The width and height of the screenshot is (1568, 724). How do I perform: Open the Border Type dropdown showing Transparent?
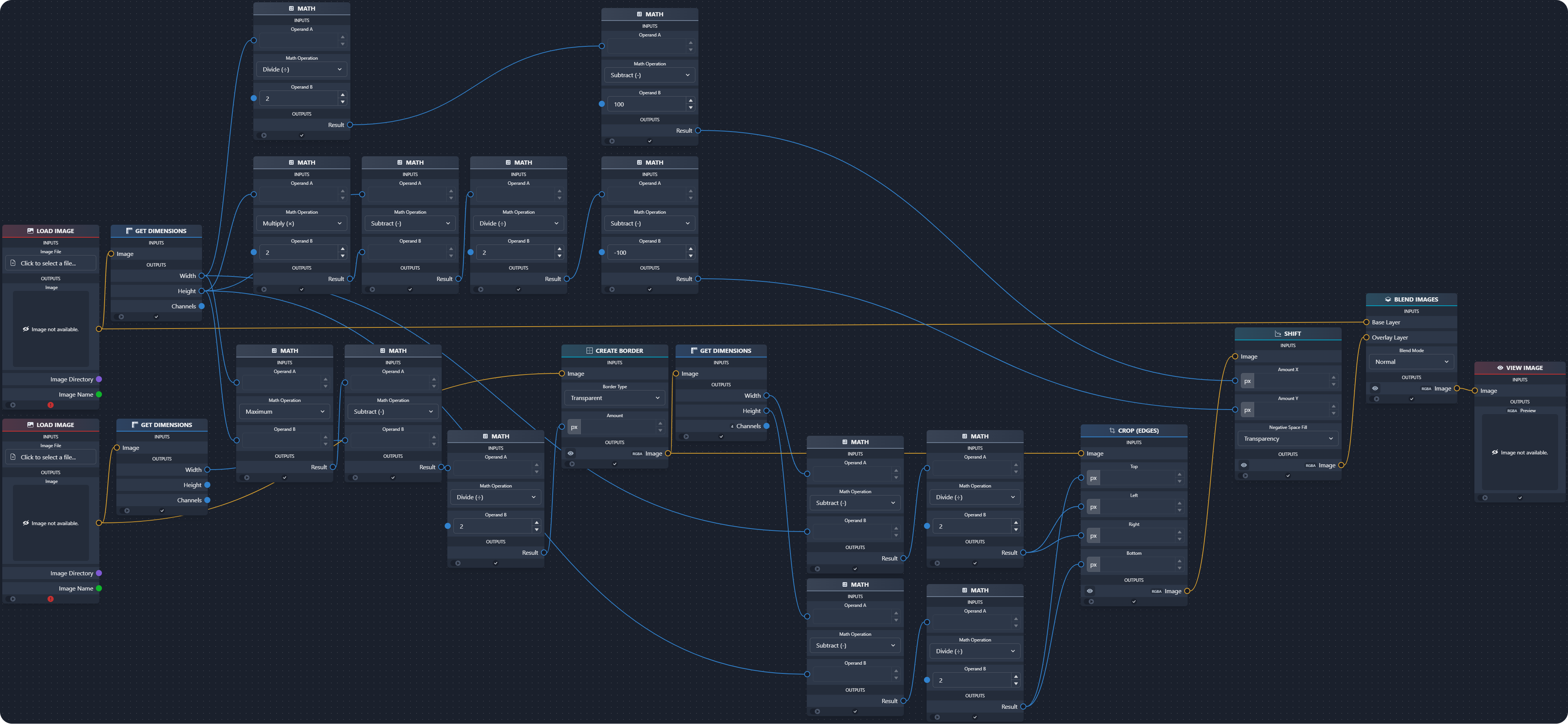pos(614,398)
